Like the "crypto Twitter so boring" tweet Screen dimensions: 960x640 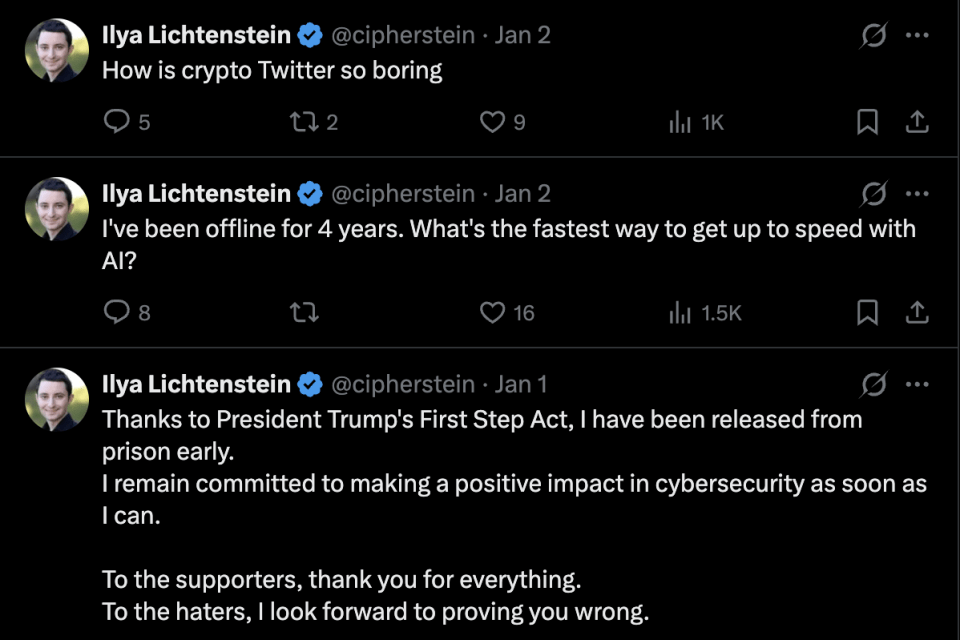[x=492, y=122]
